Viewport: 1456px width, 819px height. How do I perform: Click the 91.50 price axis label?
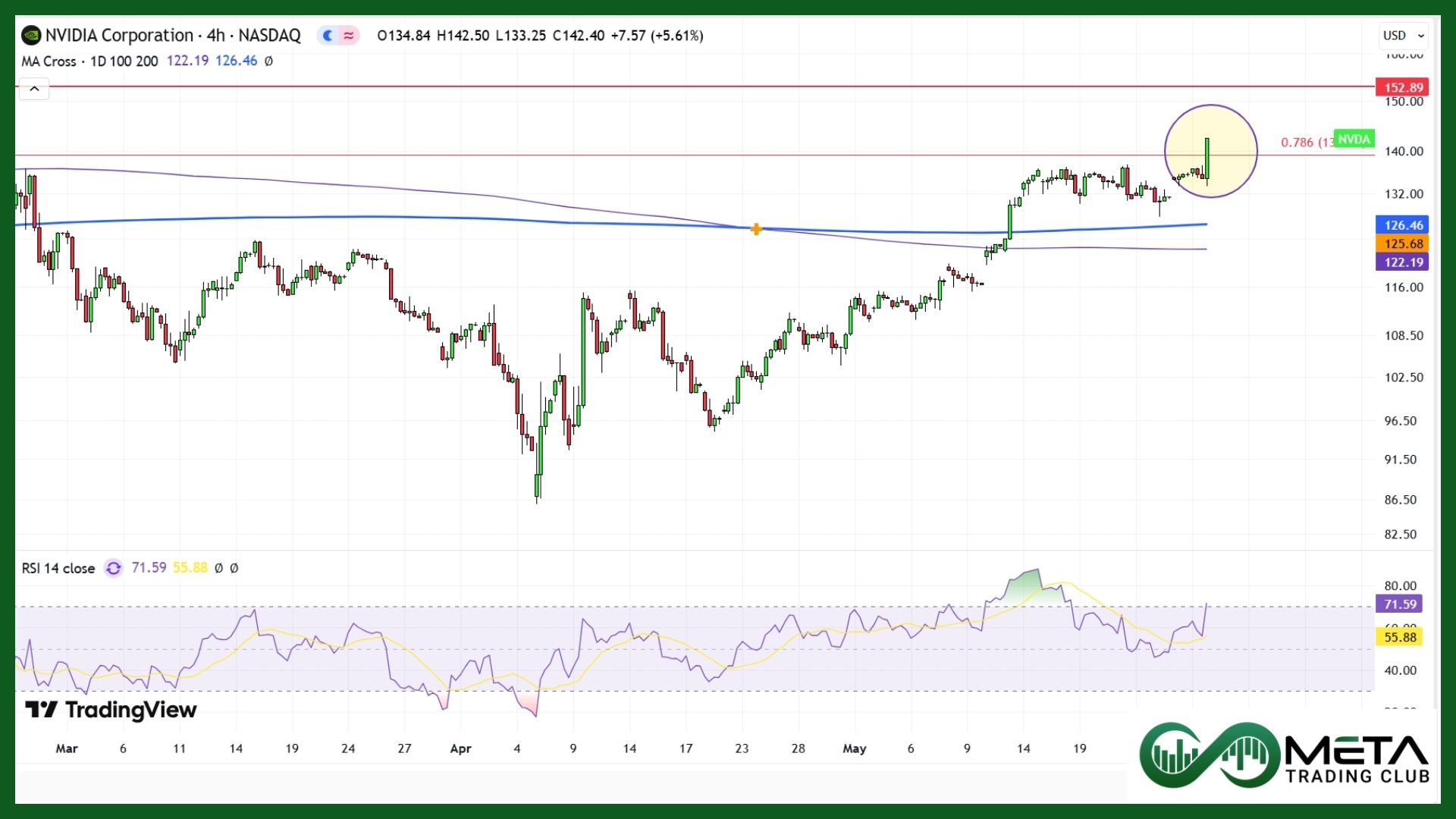(1400, 460)
